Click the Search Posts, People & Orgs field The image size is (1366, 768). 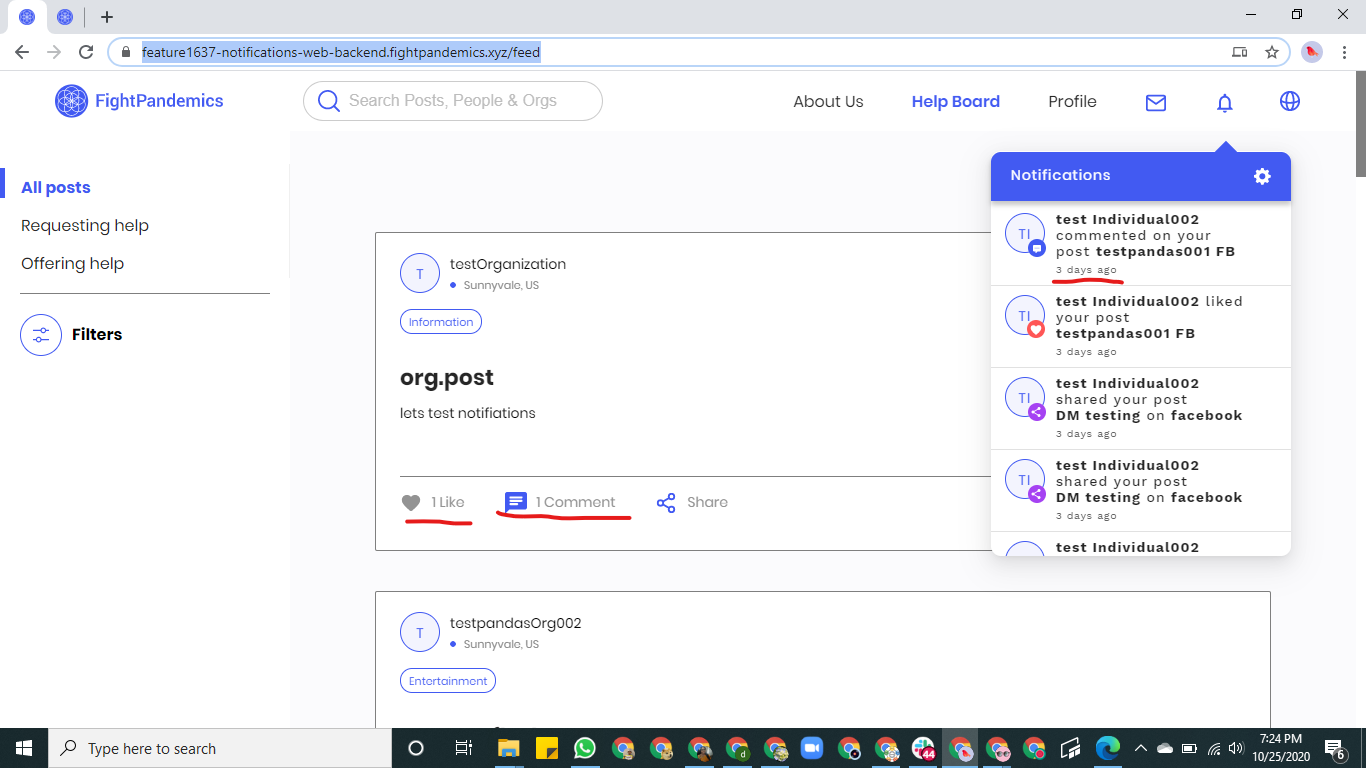pyautogui.click(x=453, y=101)
